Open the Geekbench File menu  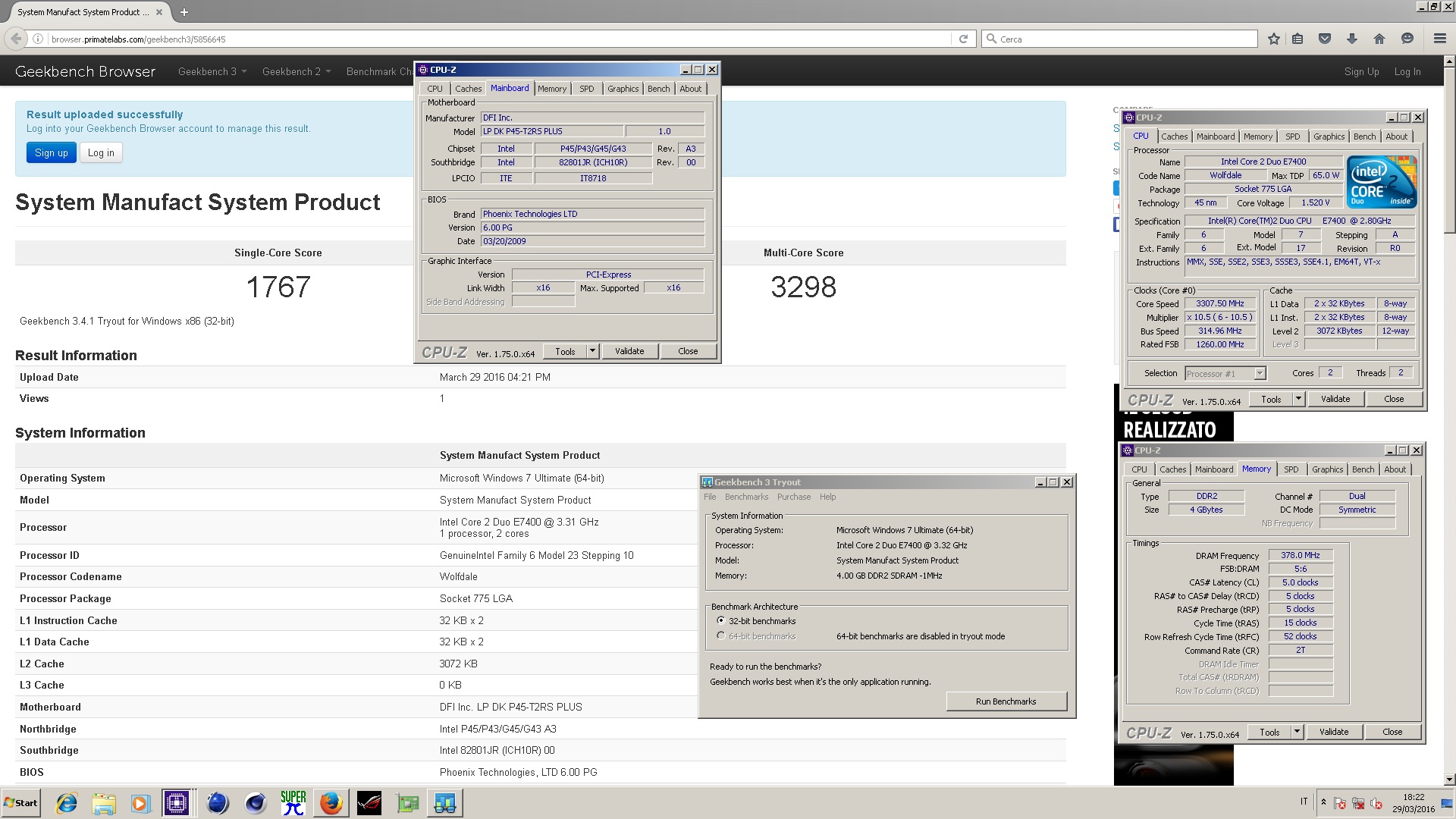(x=710, y=497)
